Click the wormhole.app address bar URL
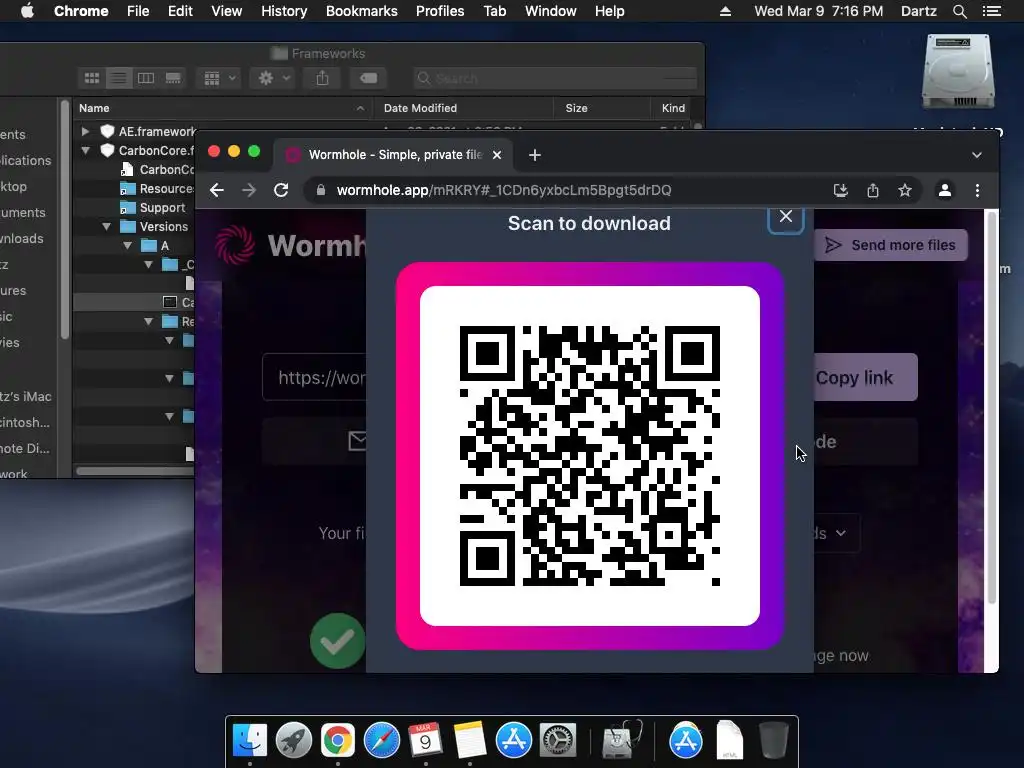Viewport: 1024px width, 768px height. pos(504,190)
